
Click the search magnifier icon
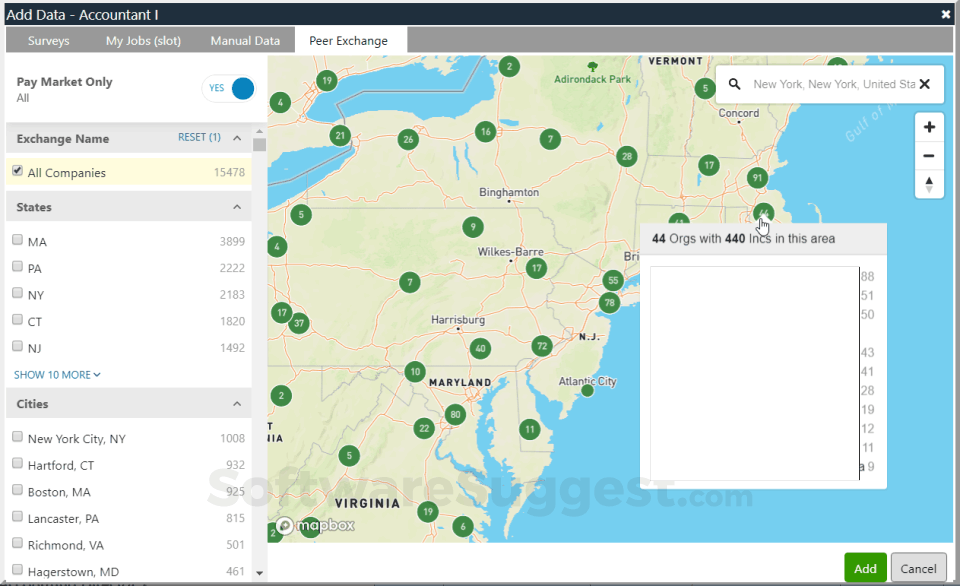pos(736,84)
